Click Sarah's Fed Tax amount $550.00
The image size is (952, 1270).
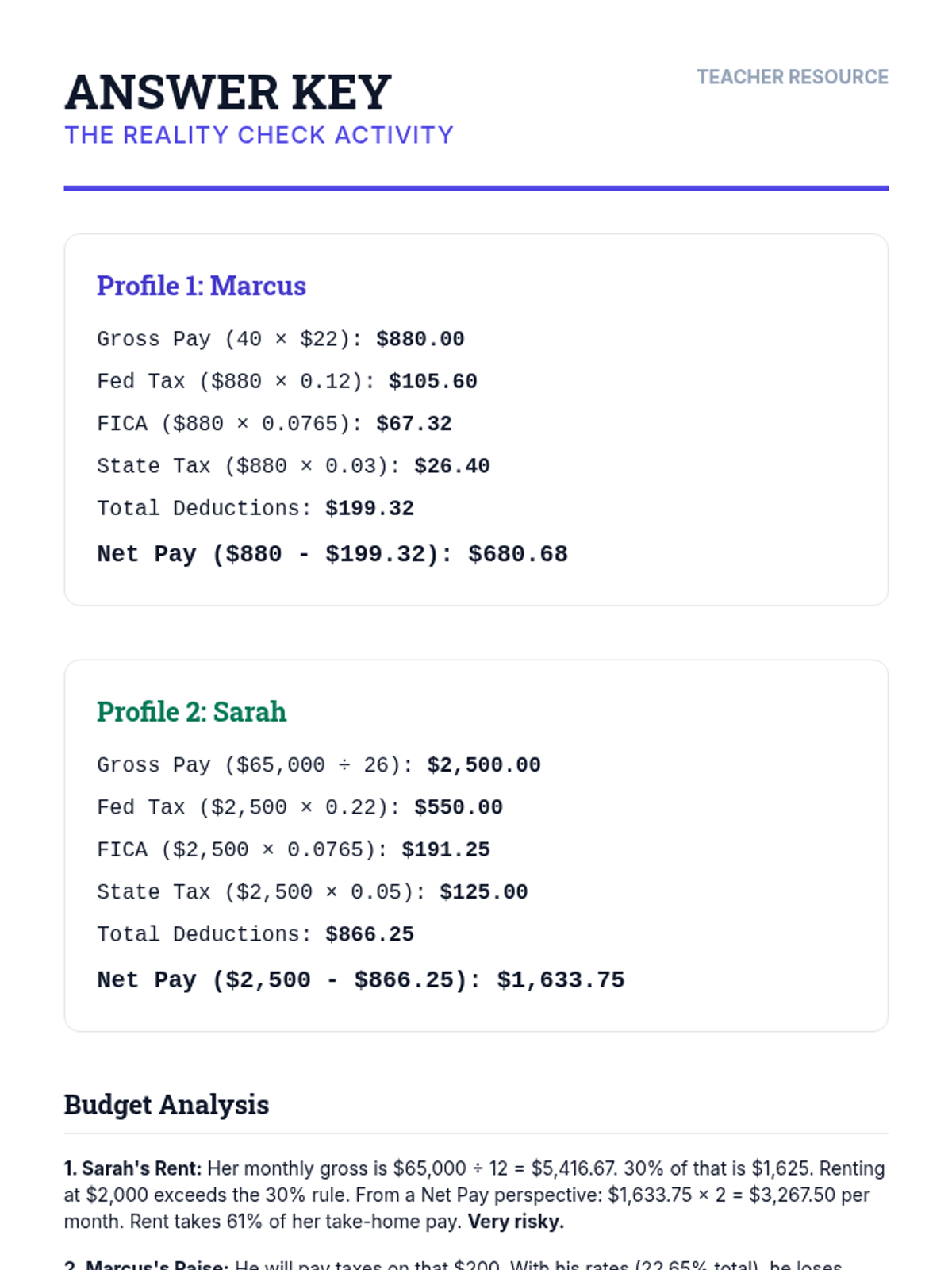coord(458,807)
